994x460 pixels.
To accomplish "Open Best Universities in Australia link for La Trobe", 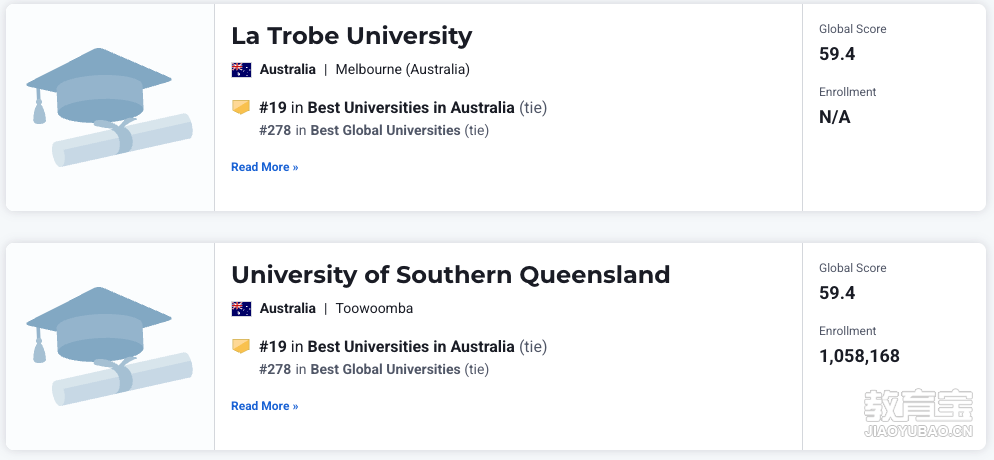I will 411,108.
